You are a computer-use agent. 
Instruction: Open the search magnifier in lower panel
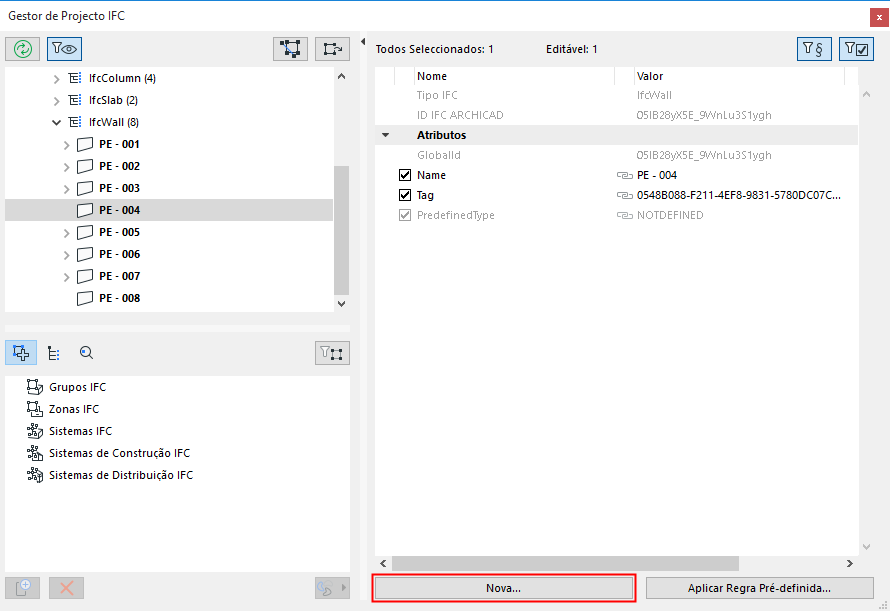86,352
